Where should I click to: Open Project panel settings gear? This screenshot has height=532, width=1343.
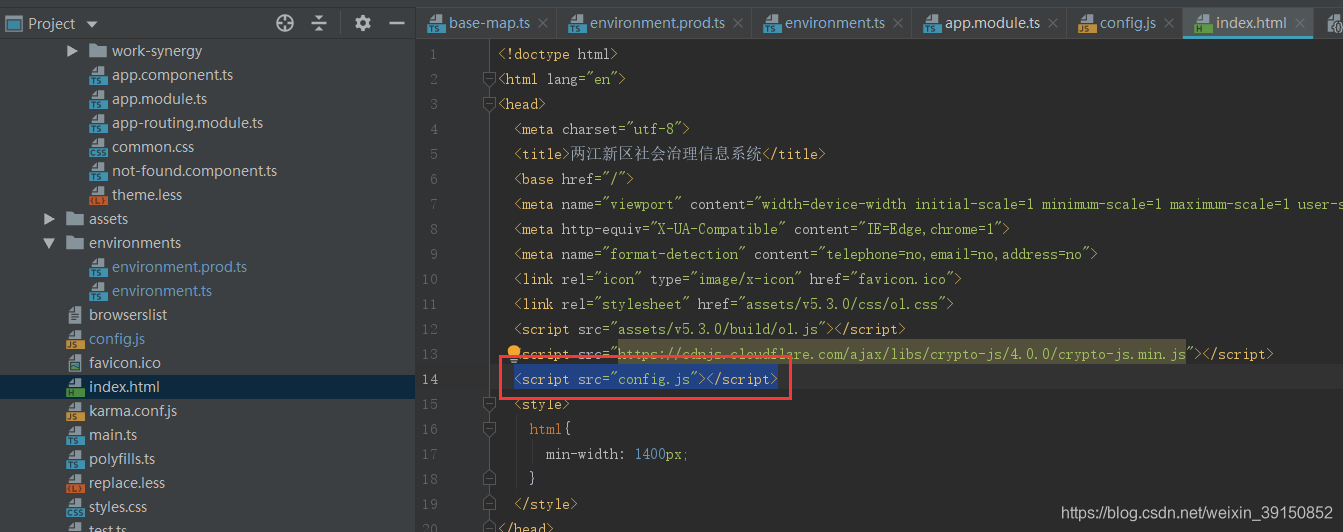pos(363,23)
